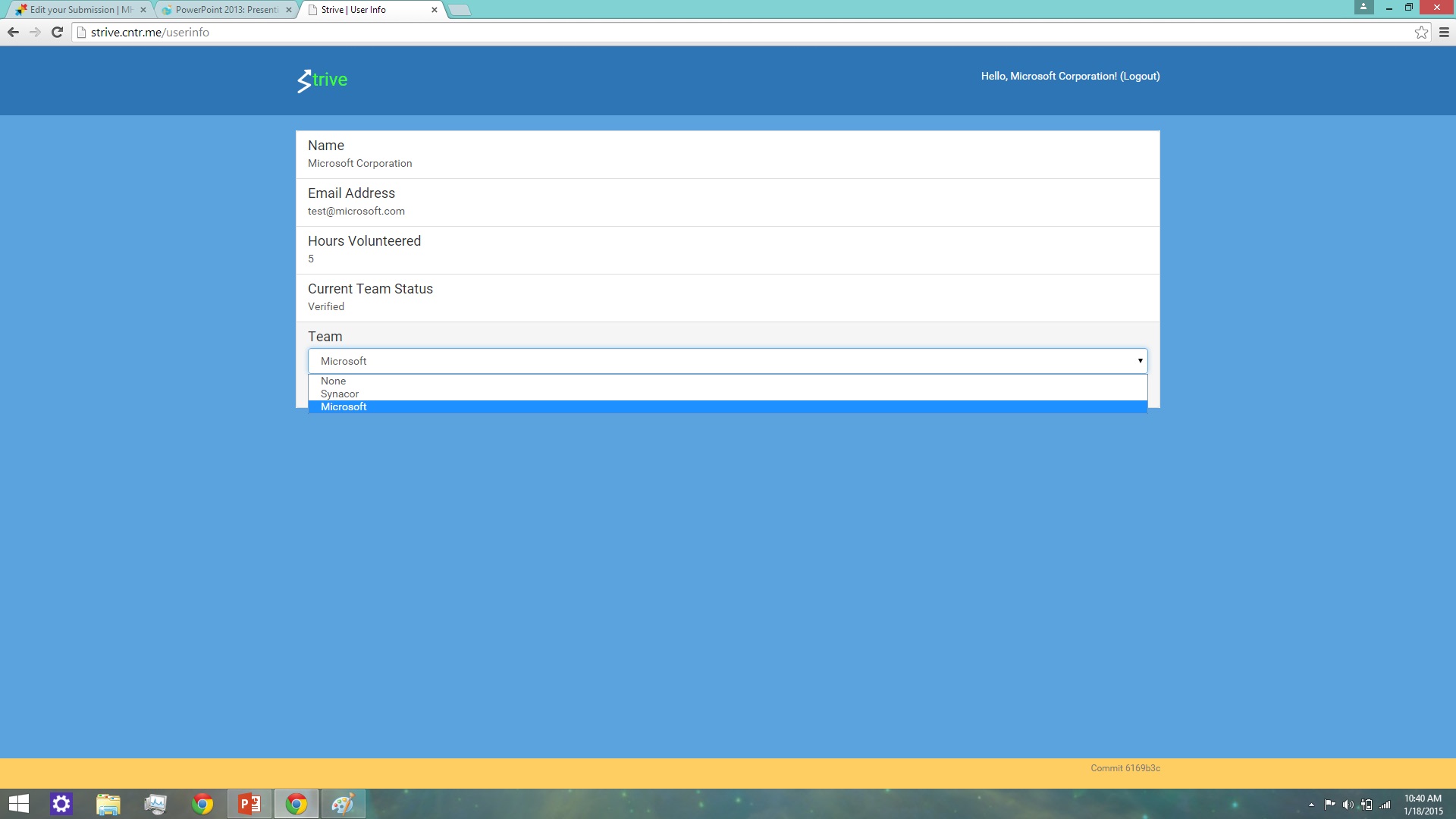The height and width of the screenshot is (819, 1456).
Task: Click volume speaker tray icon
Action: [1348, 805]
